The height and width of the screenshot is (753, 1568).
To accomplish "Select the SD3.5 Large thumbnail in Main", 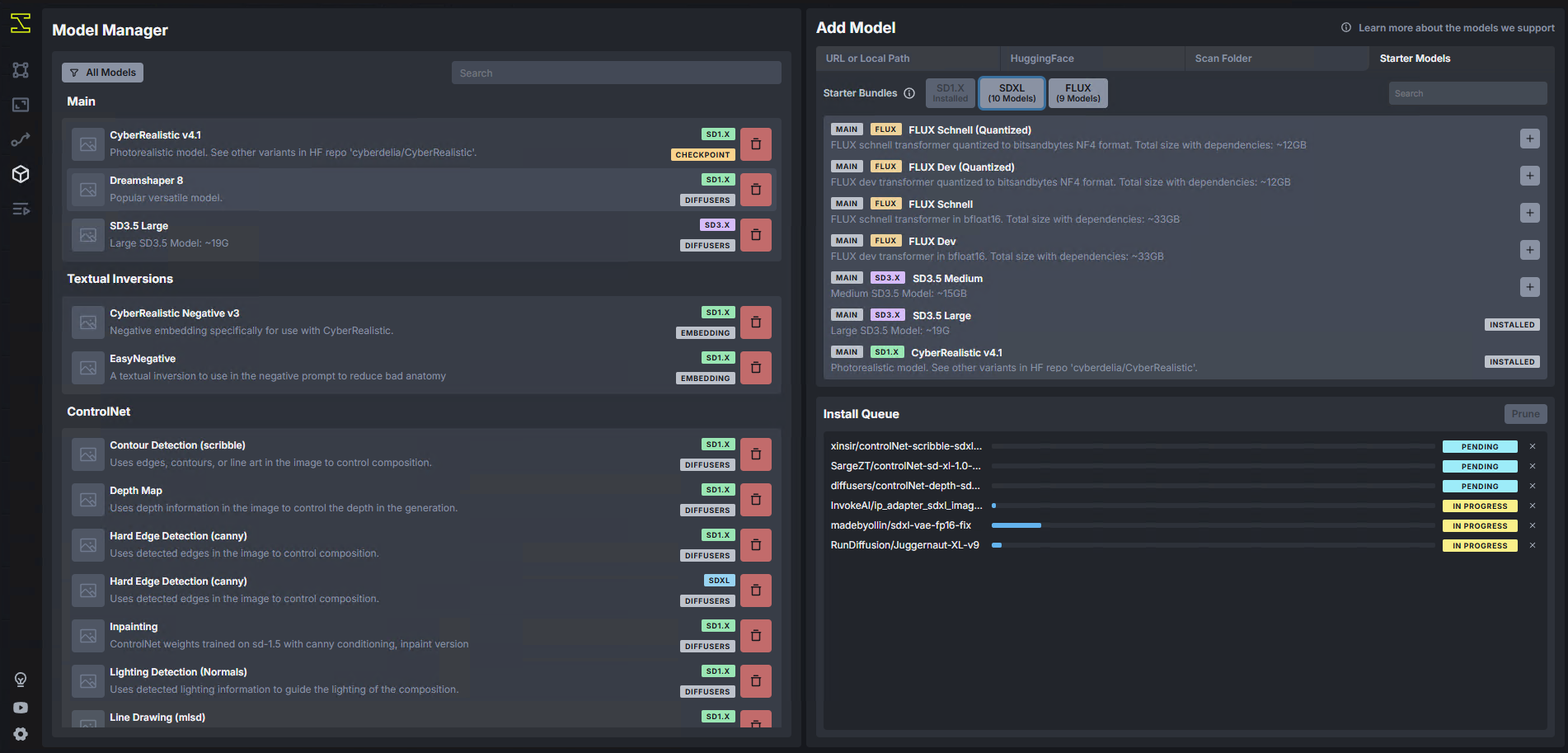I will (x=87, y=235).
